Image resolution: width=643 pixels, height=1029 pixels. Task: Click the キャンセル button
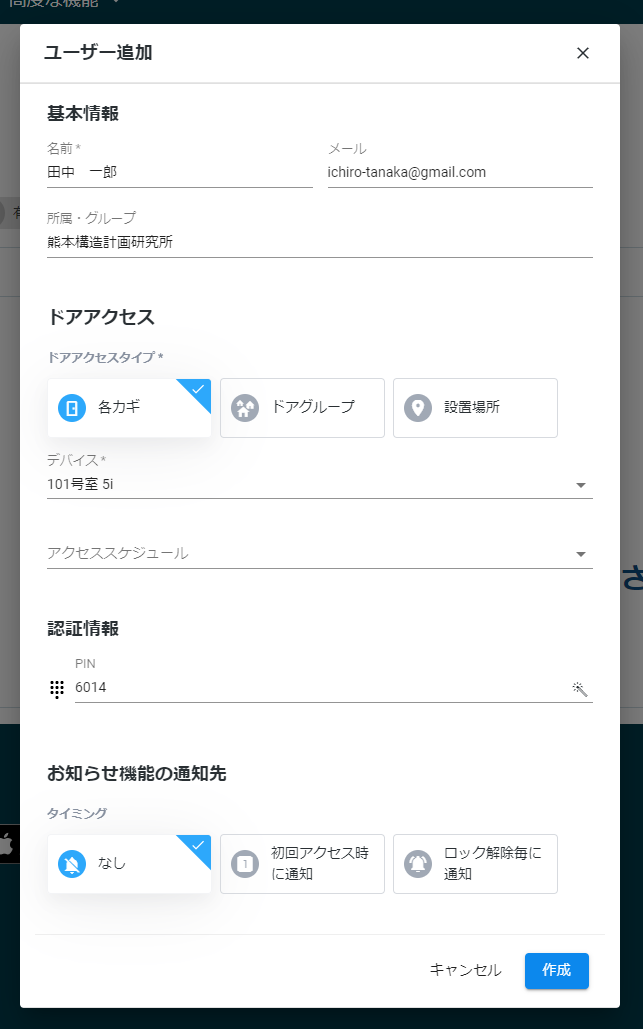(x=465, y=971)
